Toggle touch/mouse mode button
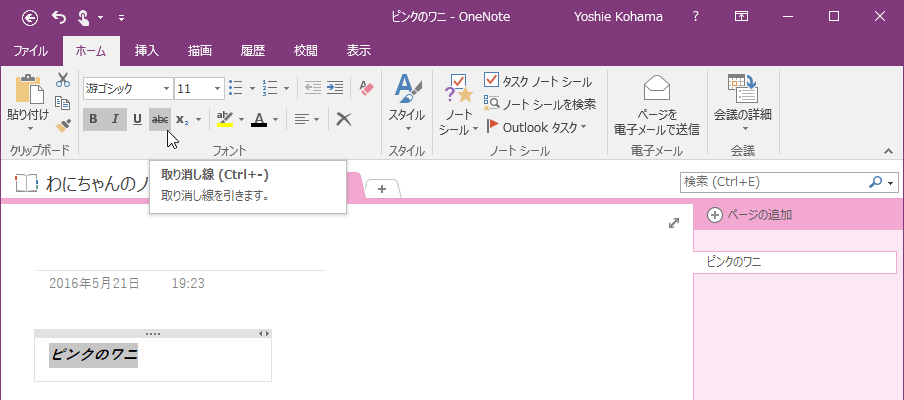904x400 pixels. 83,18
